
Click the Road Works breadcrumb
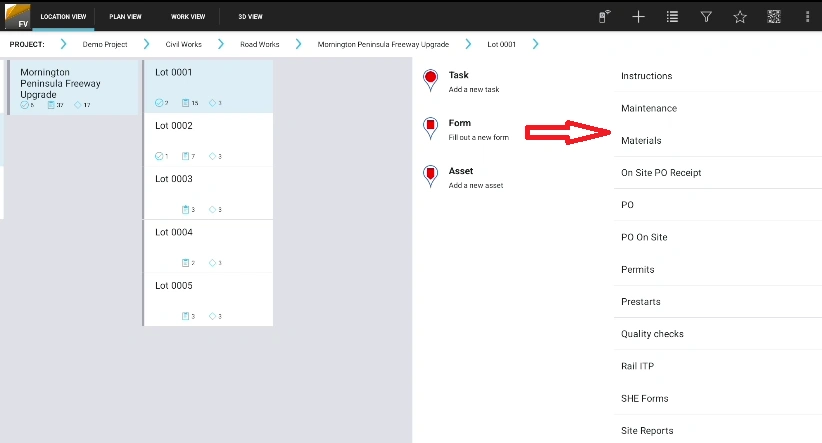(x=258, y=45)
